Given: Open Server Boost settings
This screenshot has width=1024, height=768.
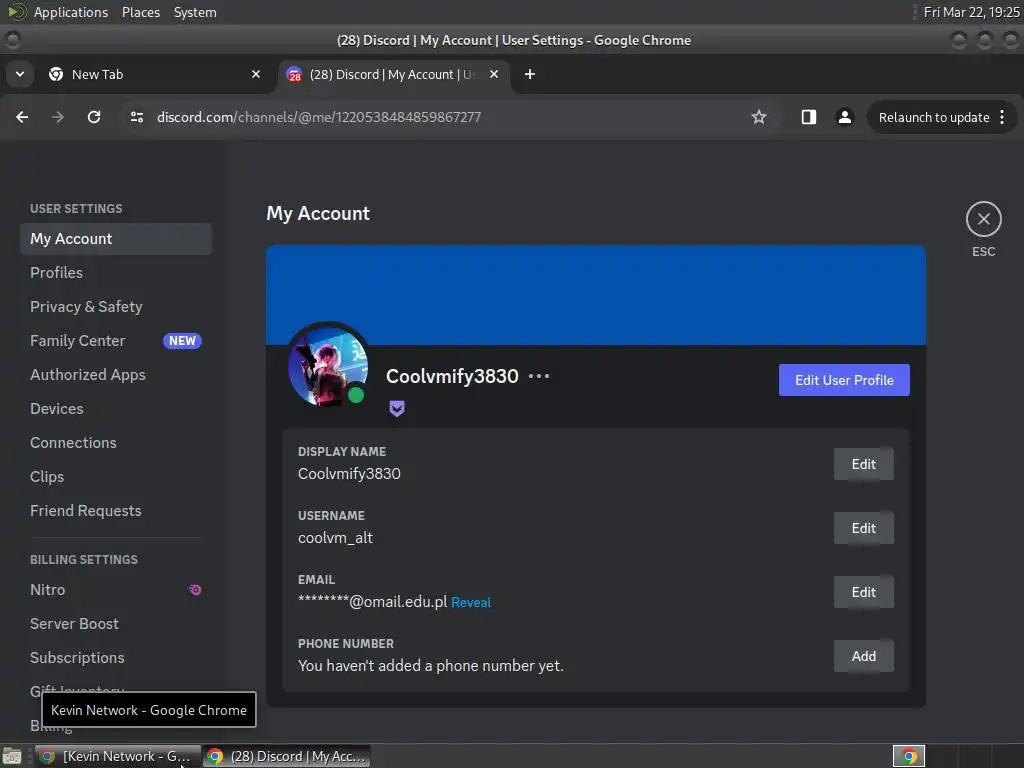Looking at the screenshot, I should pos(116,624).
